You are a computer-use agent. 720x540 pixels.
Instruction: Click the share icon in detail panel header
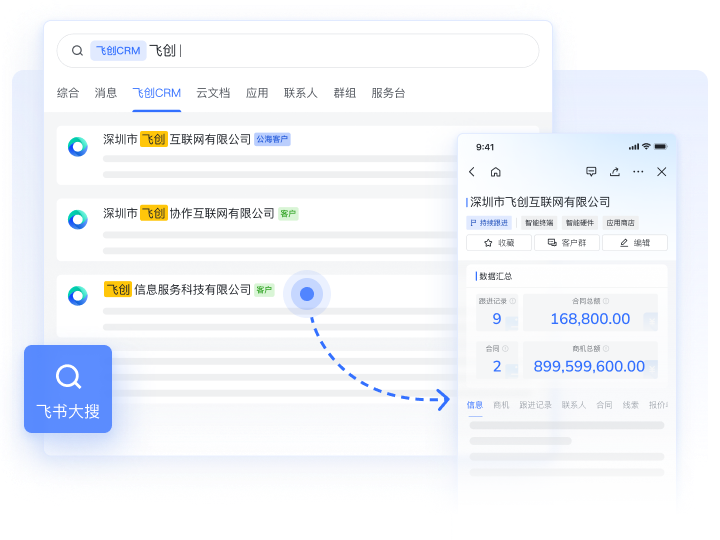point(615,172)
